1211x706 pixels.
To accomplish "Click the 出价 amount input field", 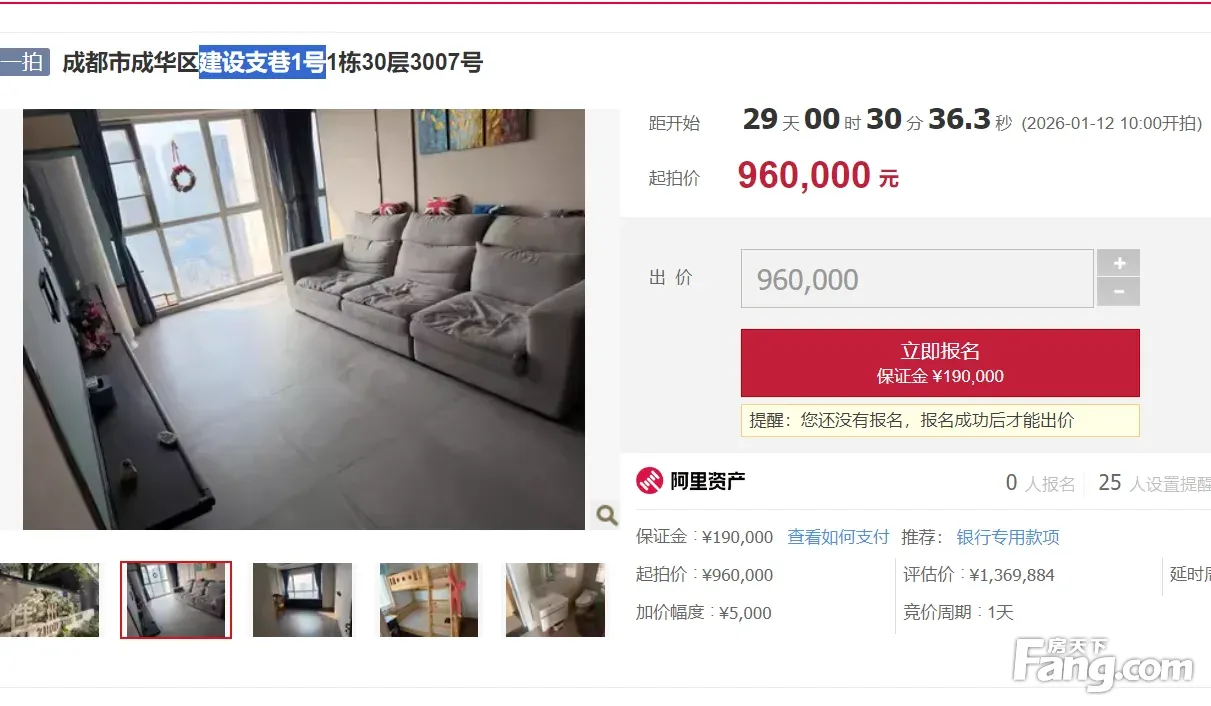I will pos(917,278).
